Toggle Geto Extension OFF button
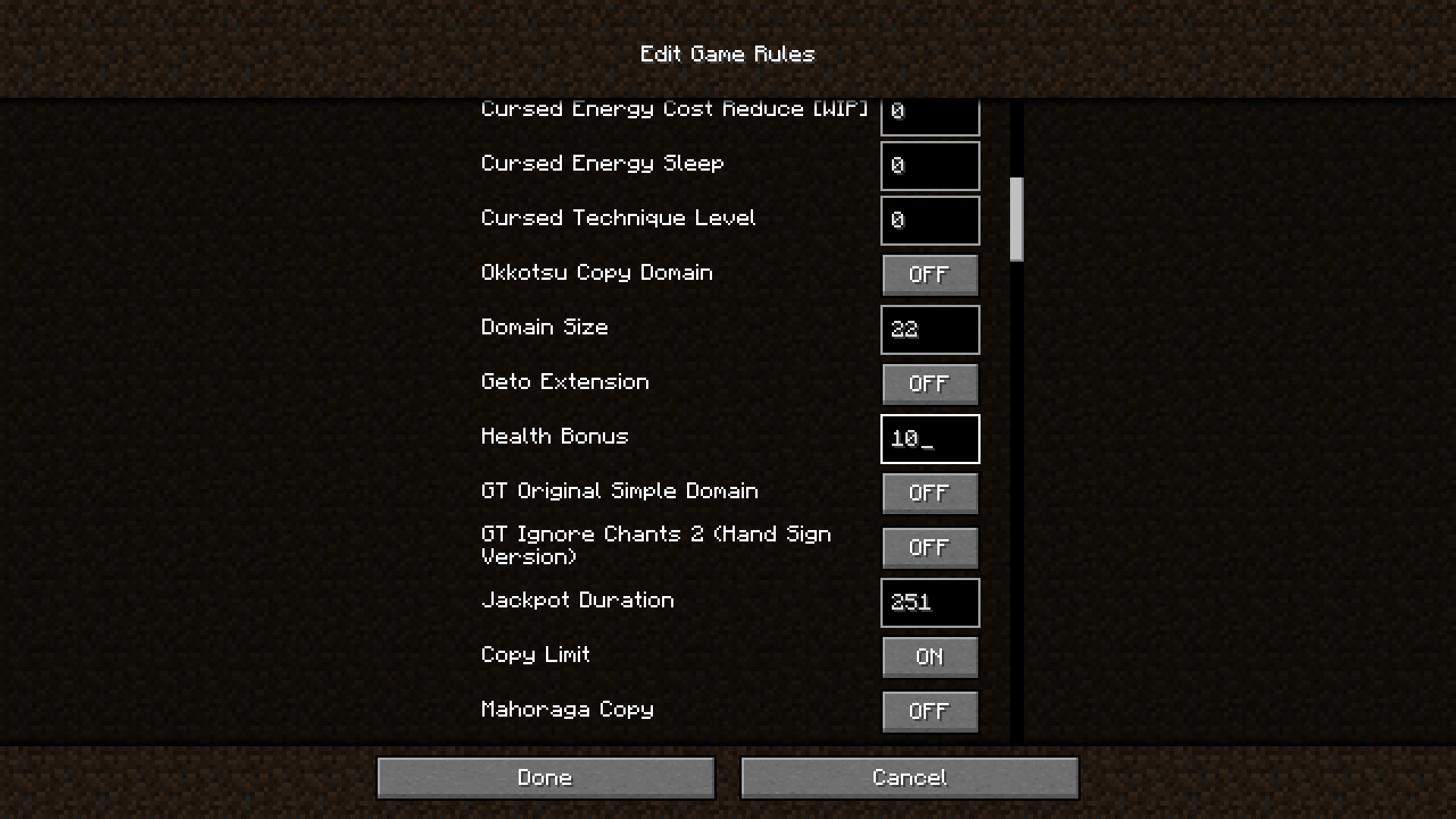Viewport: 1456px width, 819px height. tap(929, 384)
